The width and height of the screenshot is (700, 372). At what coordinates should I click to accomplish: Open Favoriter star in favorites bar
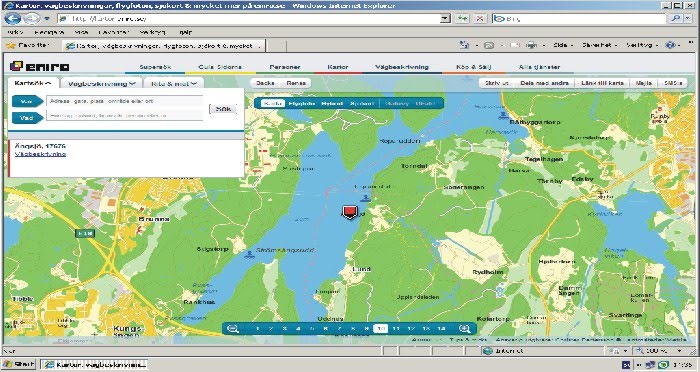click(28, 45)
